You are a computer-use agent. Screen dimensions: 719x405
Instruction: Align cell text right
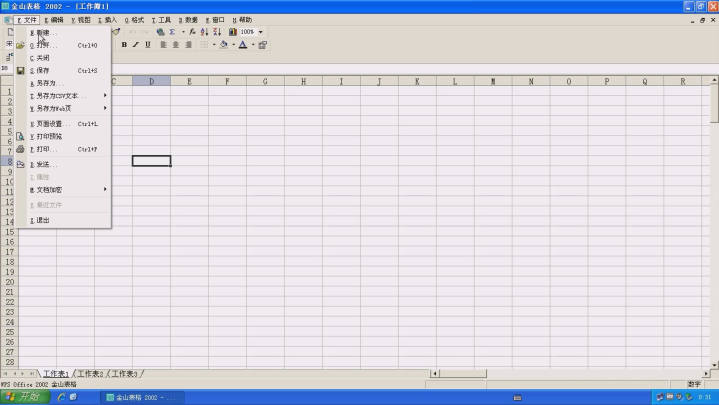click(188, 44)
